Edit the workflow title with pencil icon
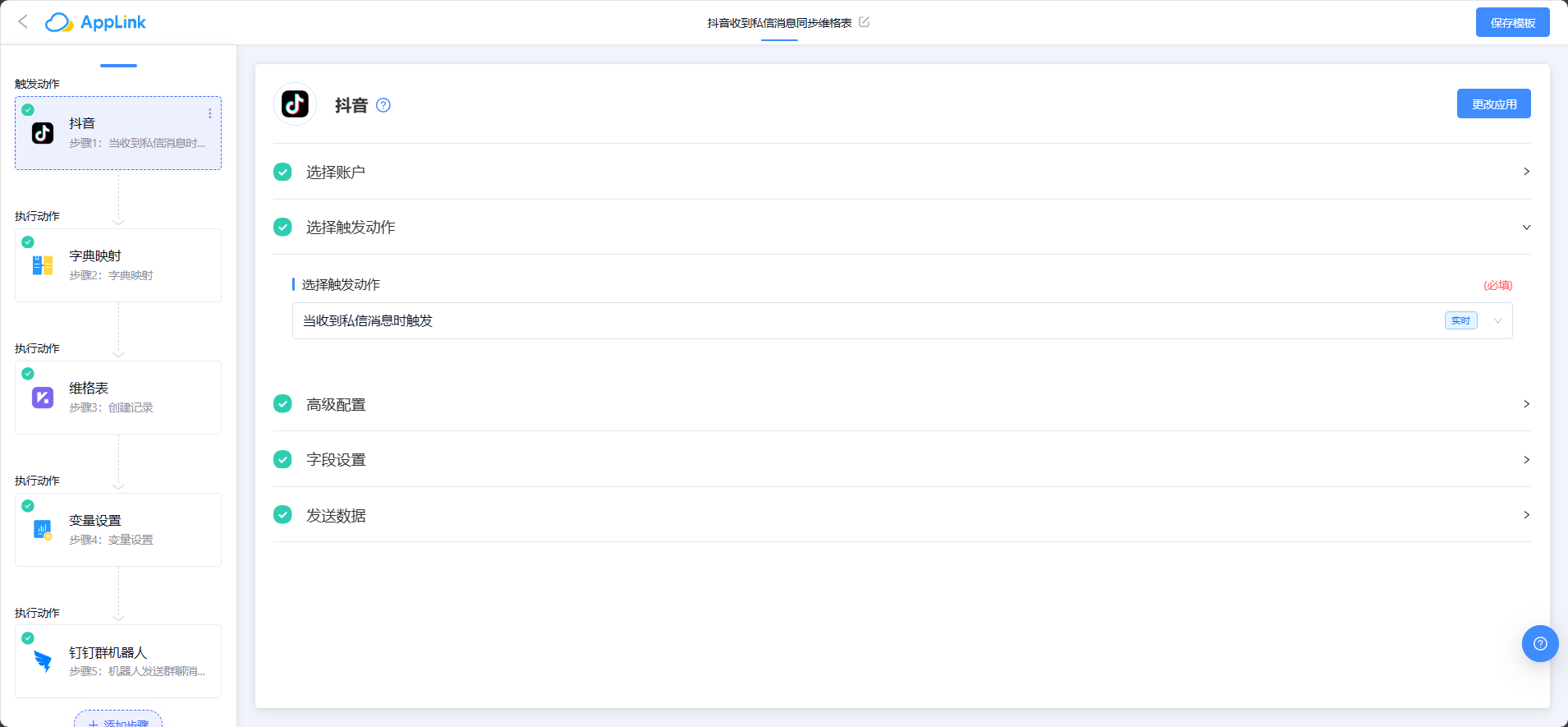1568x727 pixels. pos(864,22)
